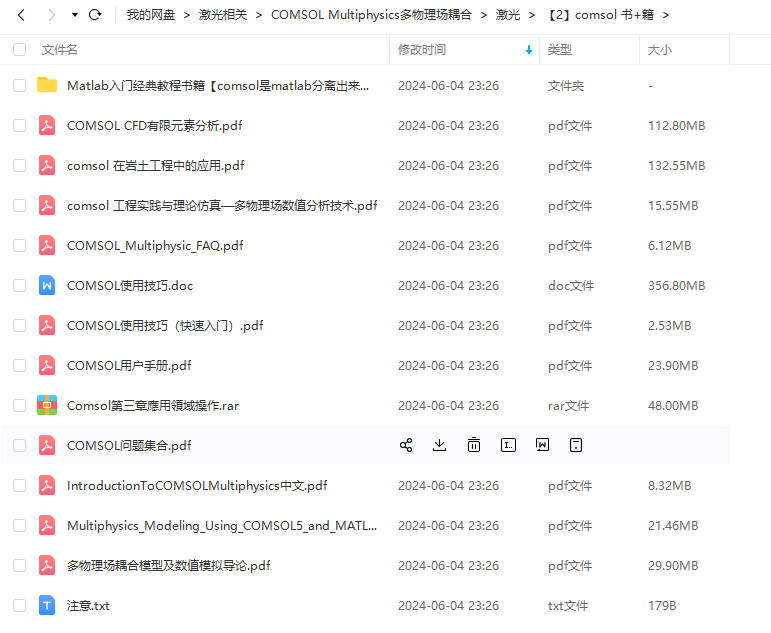This screenshot has width=771, height=633.
Task: Click PDF icon of COMSOL用户手册
Action: [47, 365]
